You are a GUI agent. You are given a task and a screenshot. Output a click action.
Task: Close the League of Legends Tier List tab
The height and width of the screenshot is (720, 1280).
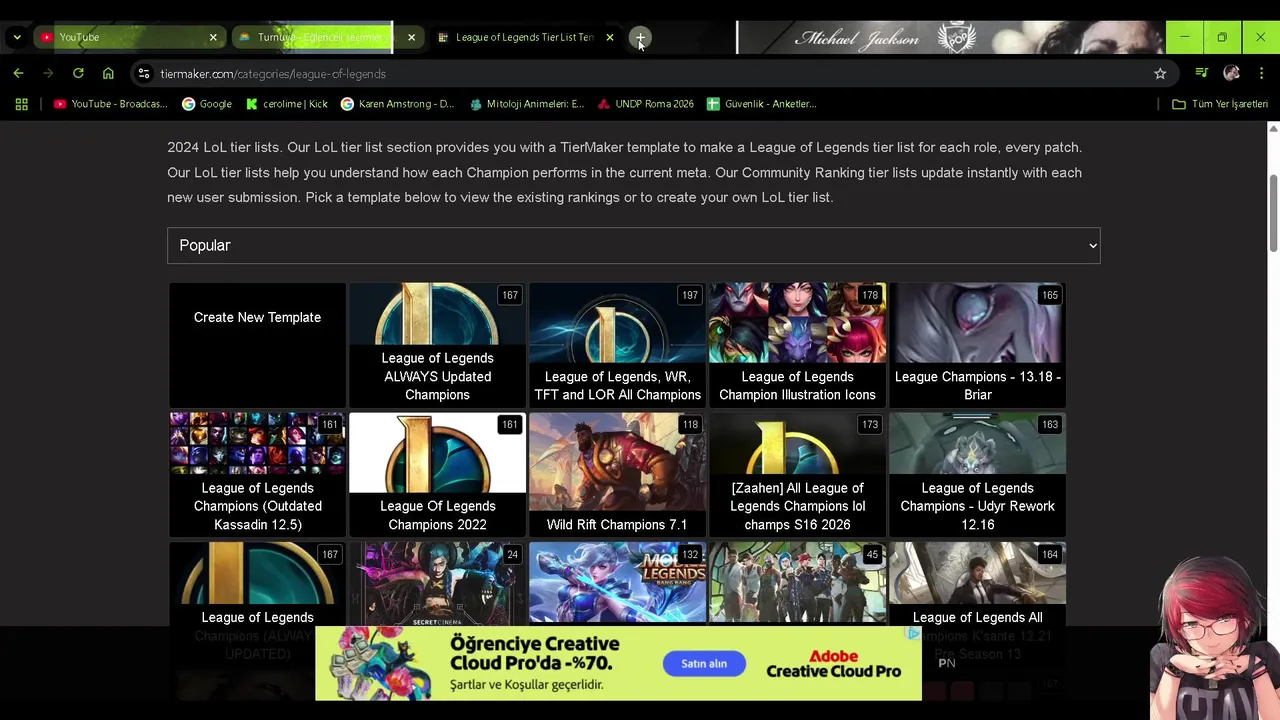pyautogui.click(x=610, y=37)
